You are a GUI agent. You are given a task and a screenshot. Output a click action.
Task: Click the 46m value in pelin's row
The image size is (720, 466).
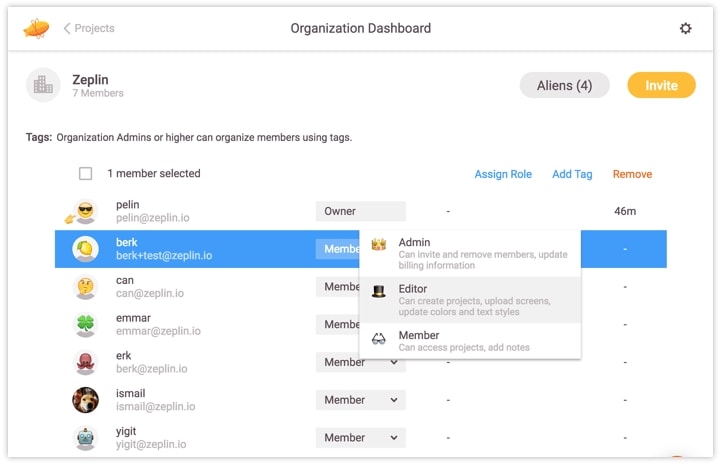pyautogui.click(x=625, y=211)
